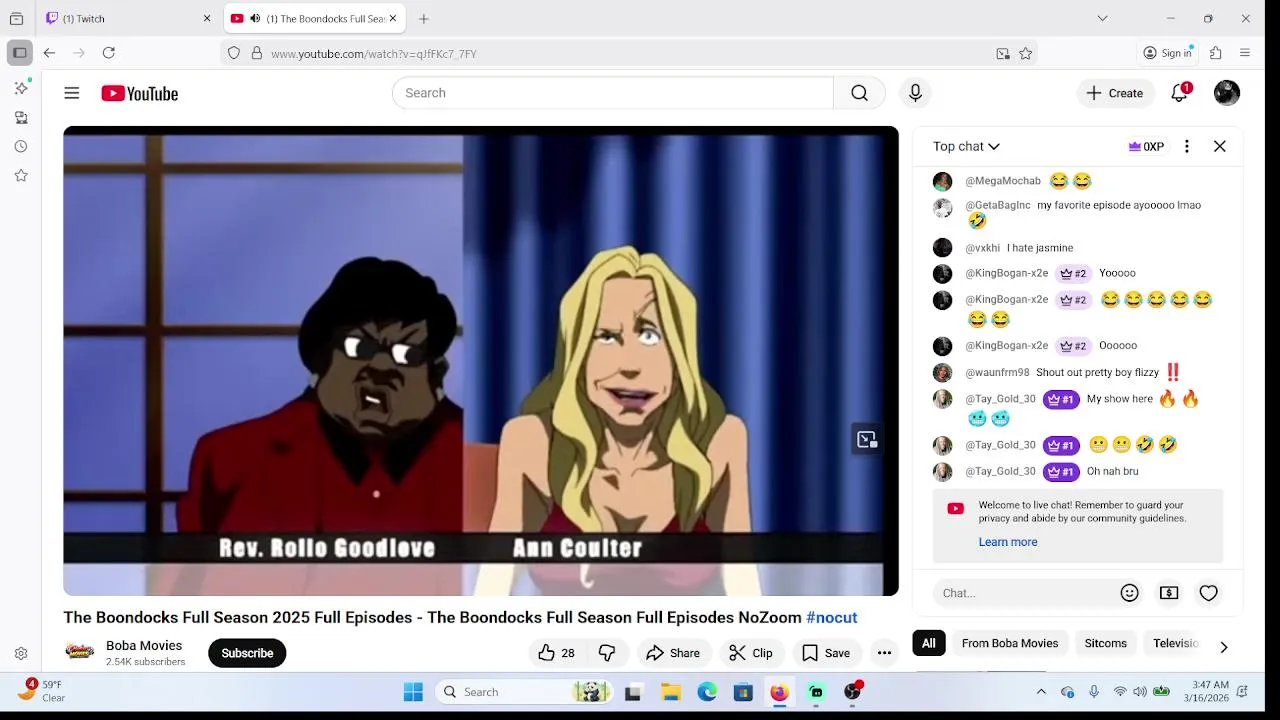Screen dimensions: 1280x720
Task: Save the video to a playlist
Action: pyautogui.click(x=826, y=653)
